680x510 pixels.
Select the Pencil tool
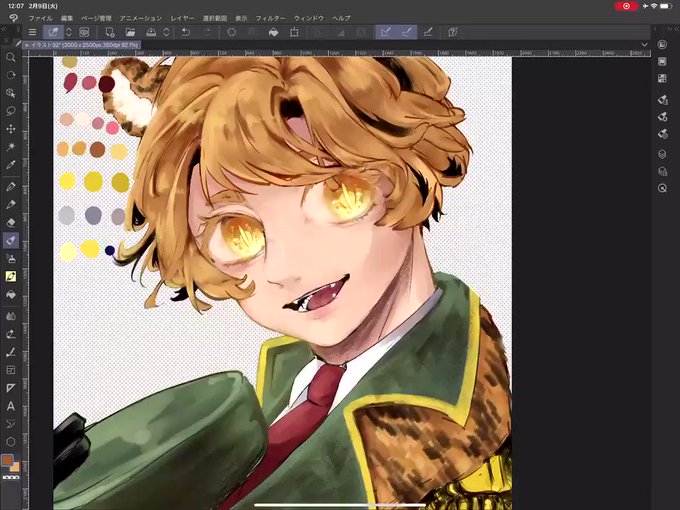pos(11,204)
